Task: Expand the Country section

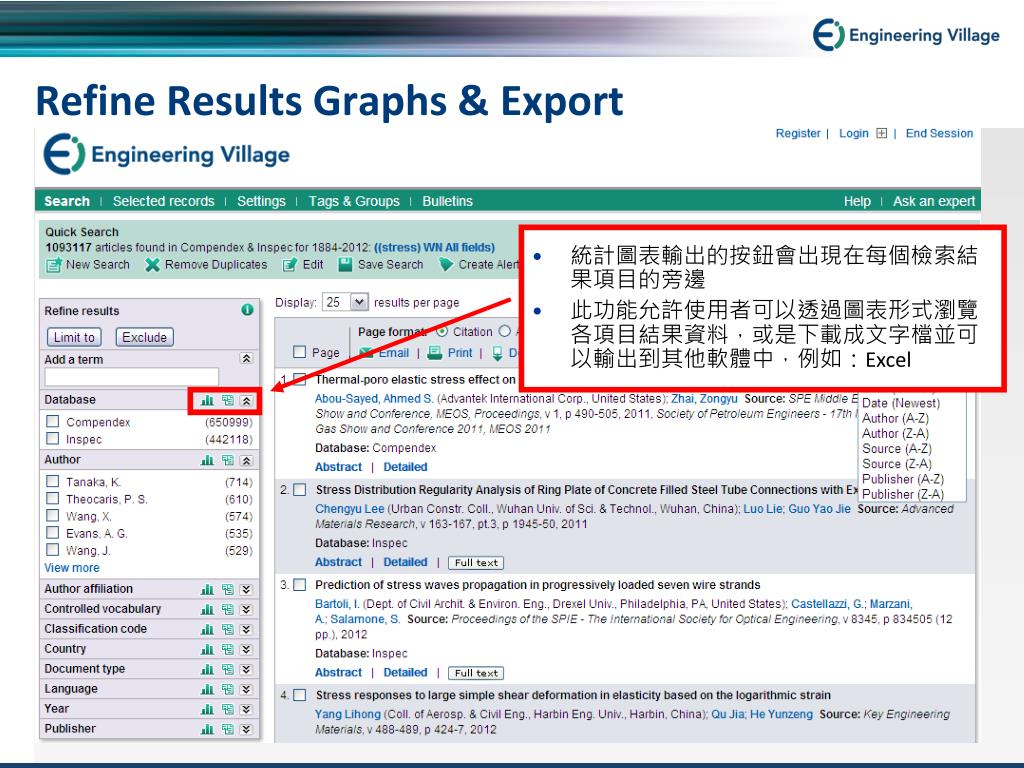Action: pyautogui.click(x=246, y=649)
